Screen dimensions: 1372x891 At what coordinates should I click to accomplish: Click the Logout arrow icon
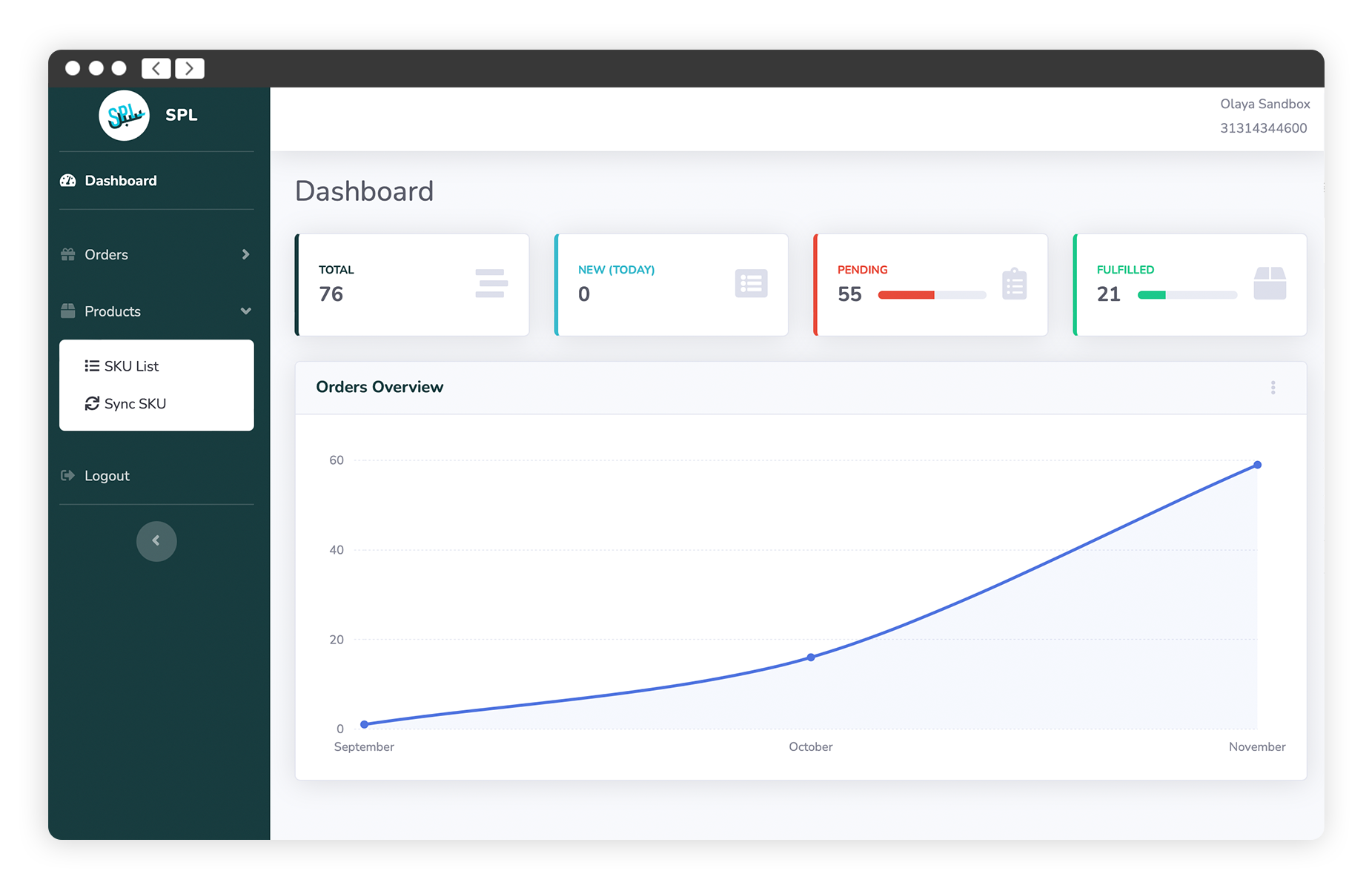[x=68, y=476]
